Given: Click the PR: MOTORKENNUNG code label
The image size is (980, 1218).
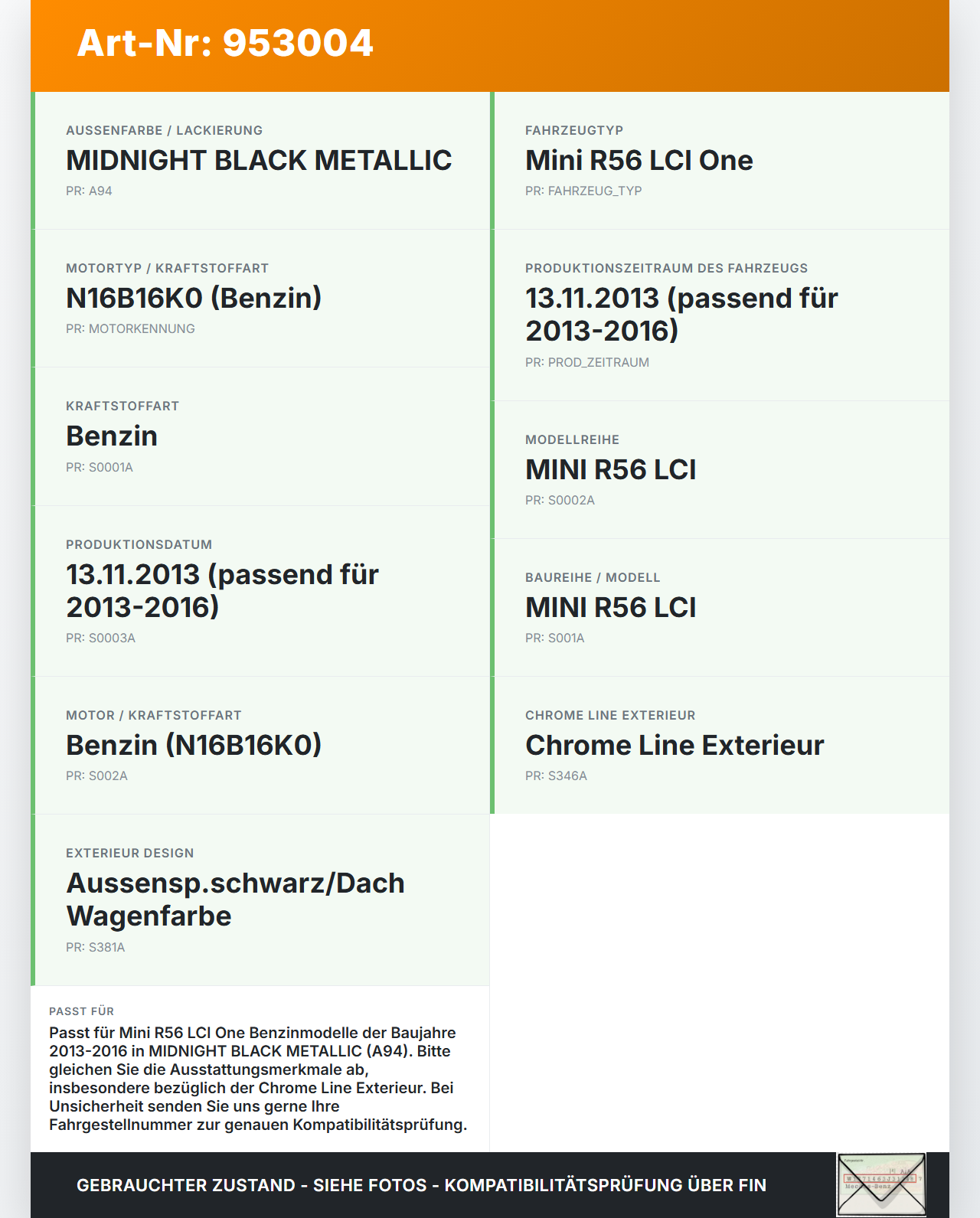Looking at the screenshot, I should (130, 329).
